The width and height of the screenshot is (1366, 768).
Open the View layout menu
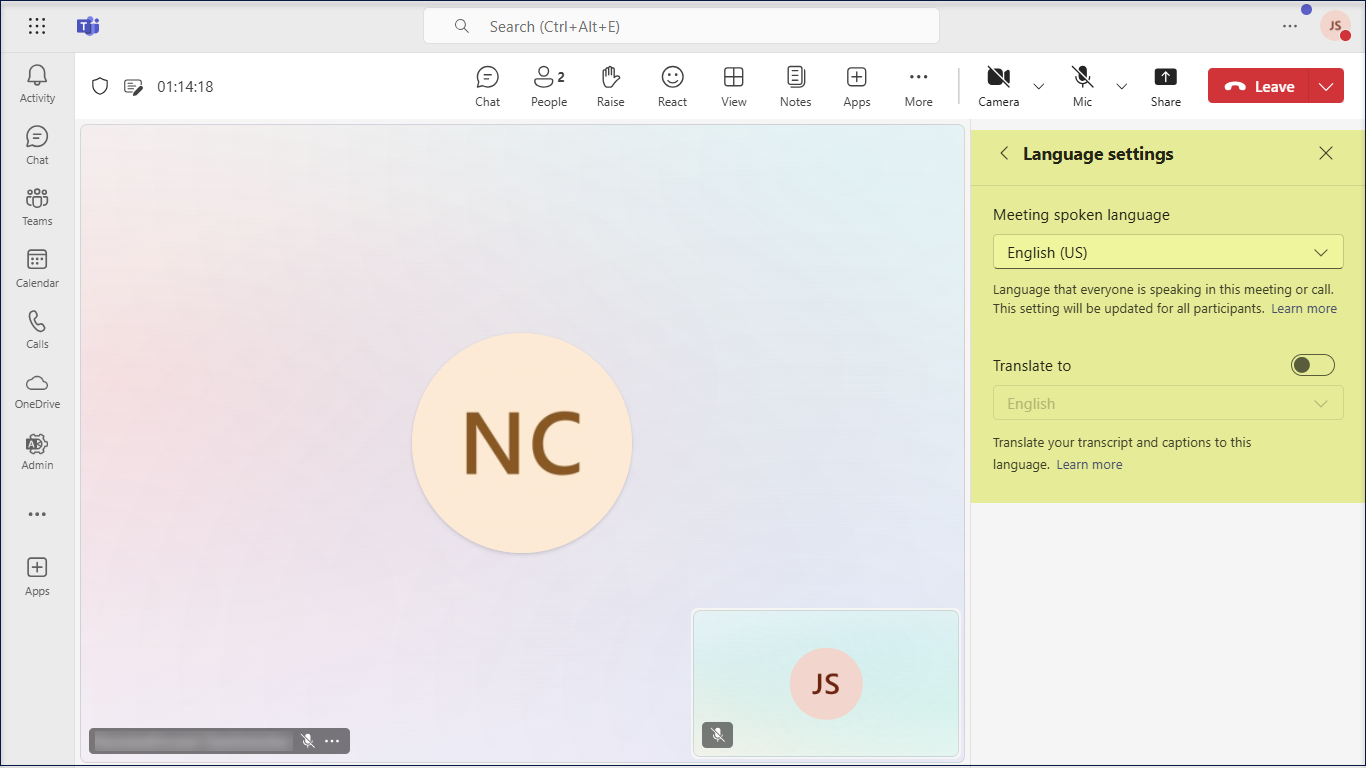(x=733, y=86)
